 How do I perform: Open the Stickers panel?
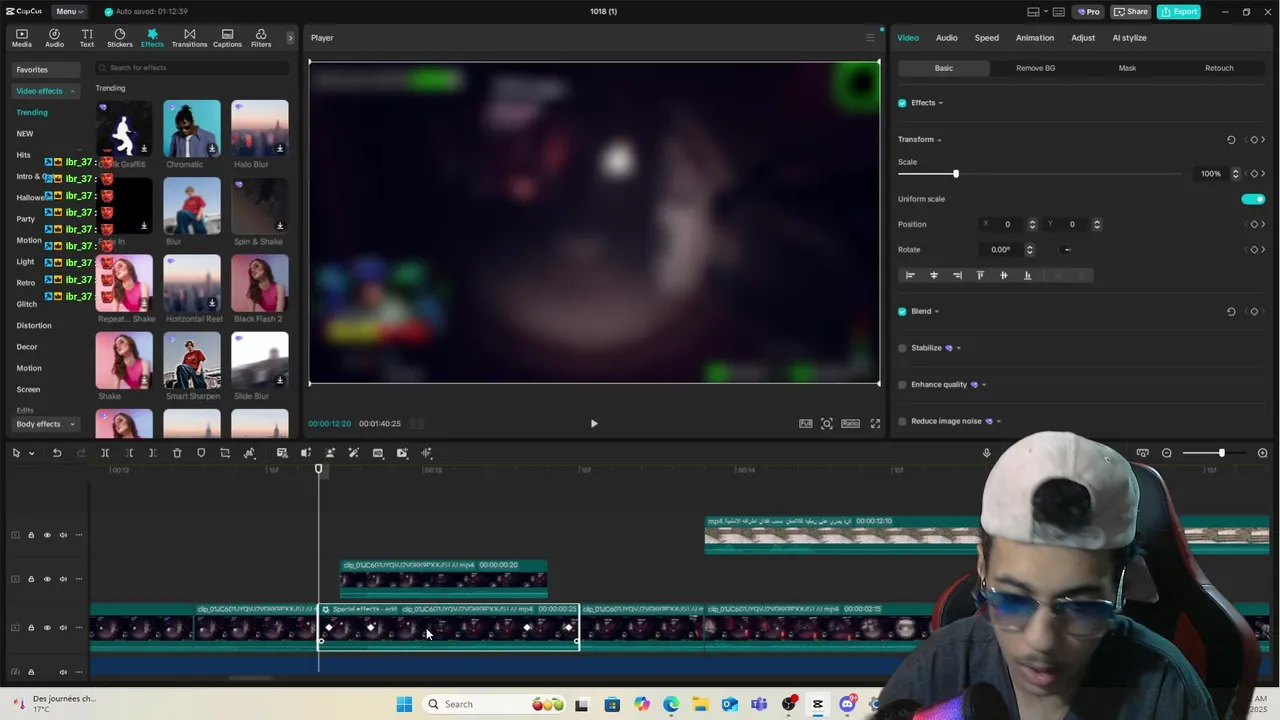(x=120, y=38)
